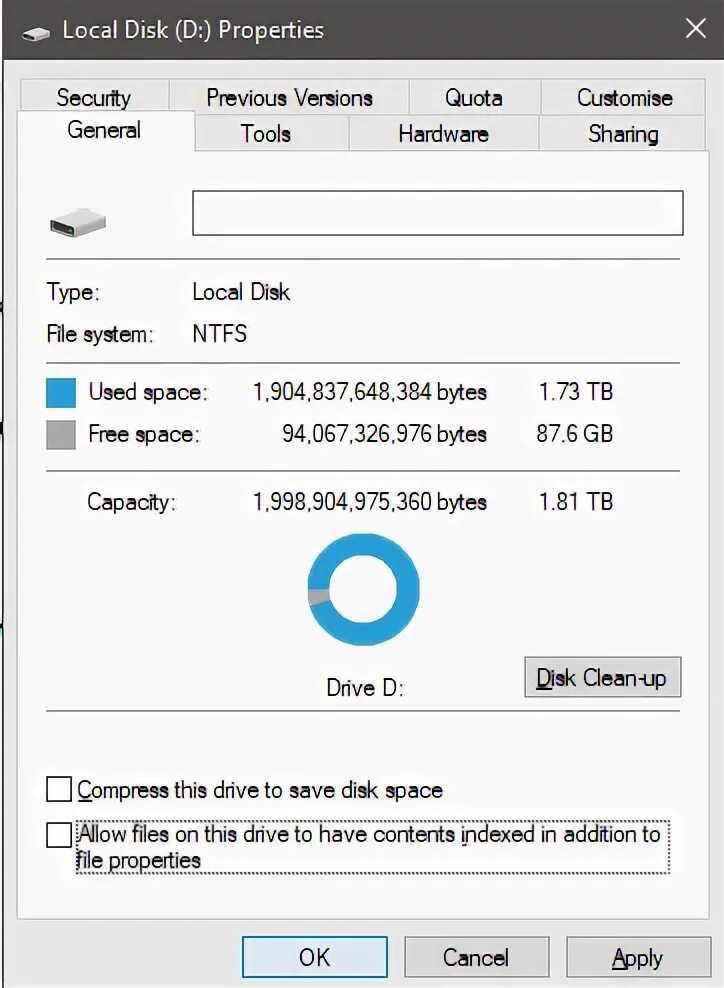Viewport: 724px width, 988px height.
Task: Go to the Customise tab
Action: click(624, 97)
